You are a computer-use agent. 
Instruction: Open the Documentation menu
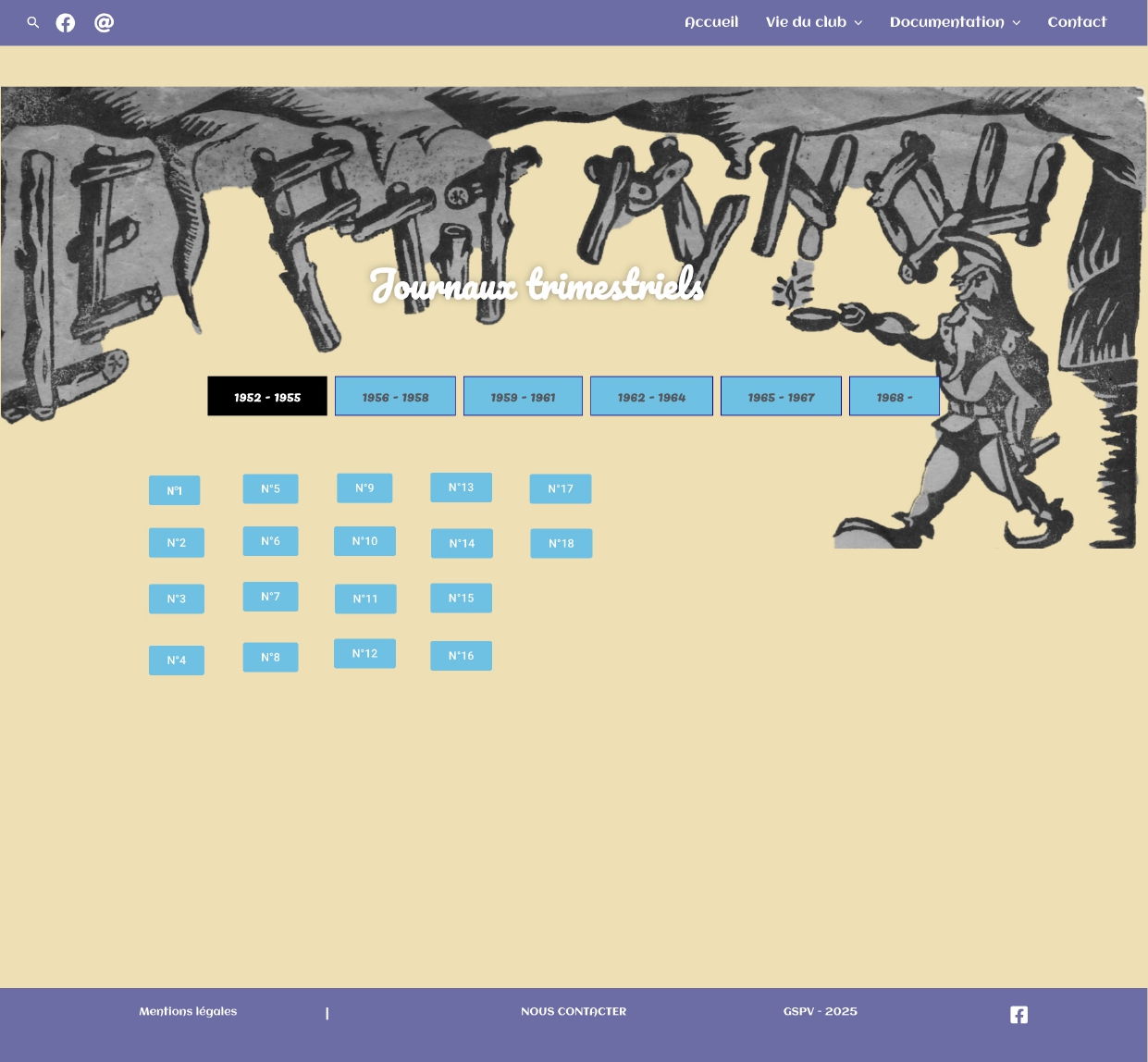946,22
